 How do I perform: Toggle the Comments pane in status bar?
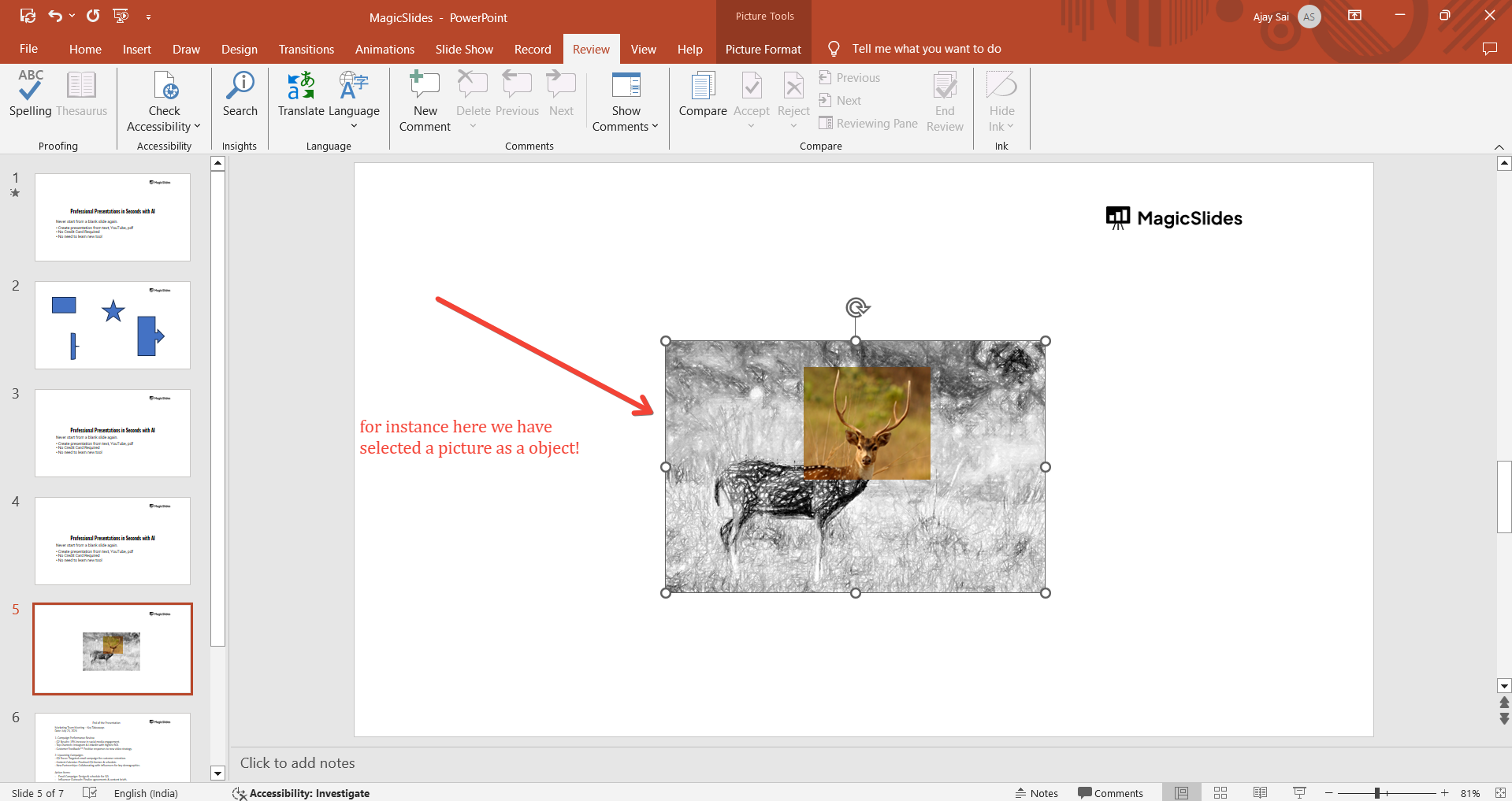click(1110, 793)
